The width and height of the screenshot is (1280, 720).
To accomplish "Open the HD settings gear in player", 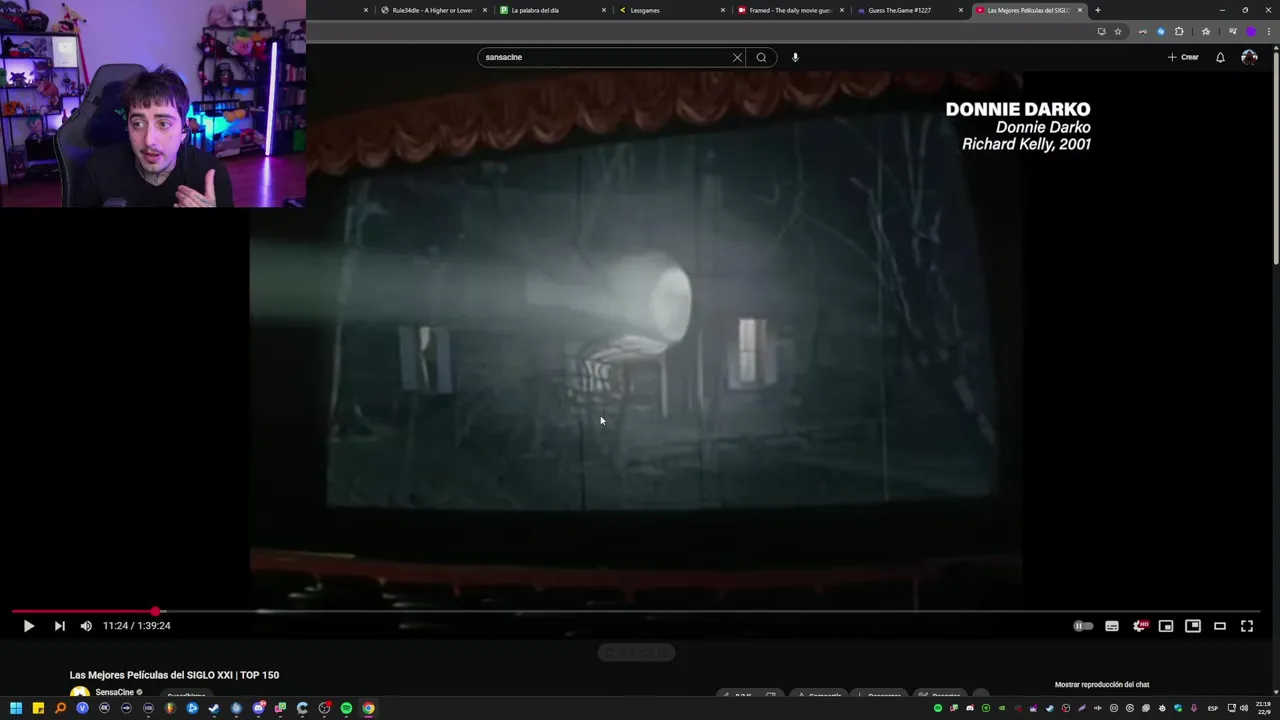I will tap(1139, 626).
